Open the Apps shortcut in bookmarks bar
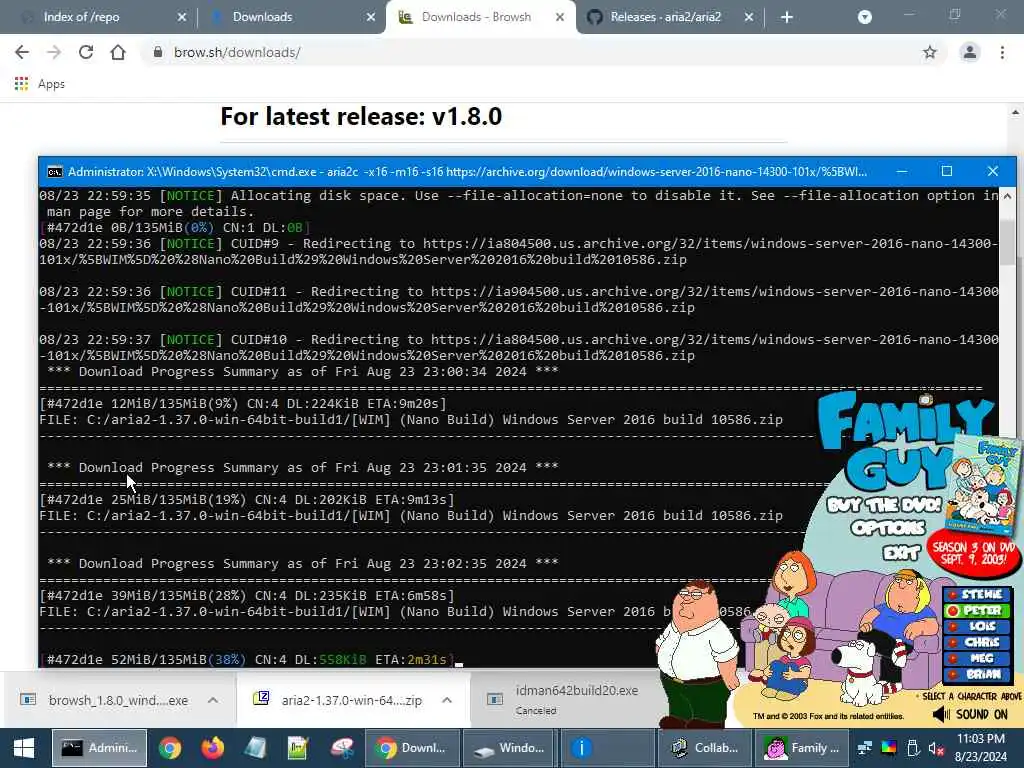 (40, 84)
